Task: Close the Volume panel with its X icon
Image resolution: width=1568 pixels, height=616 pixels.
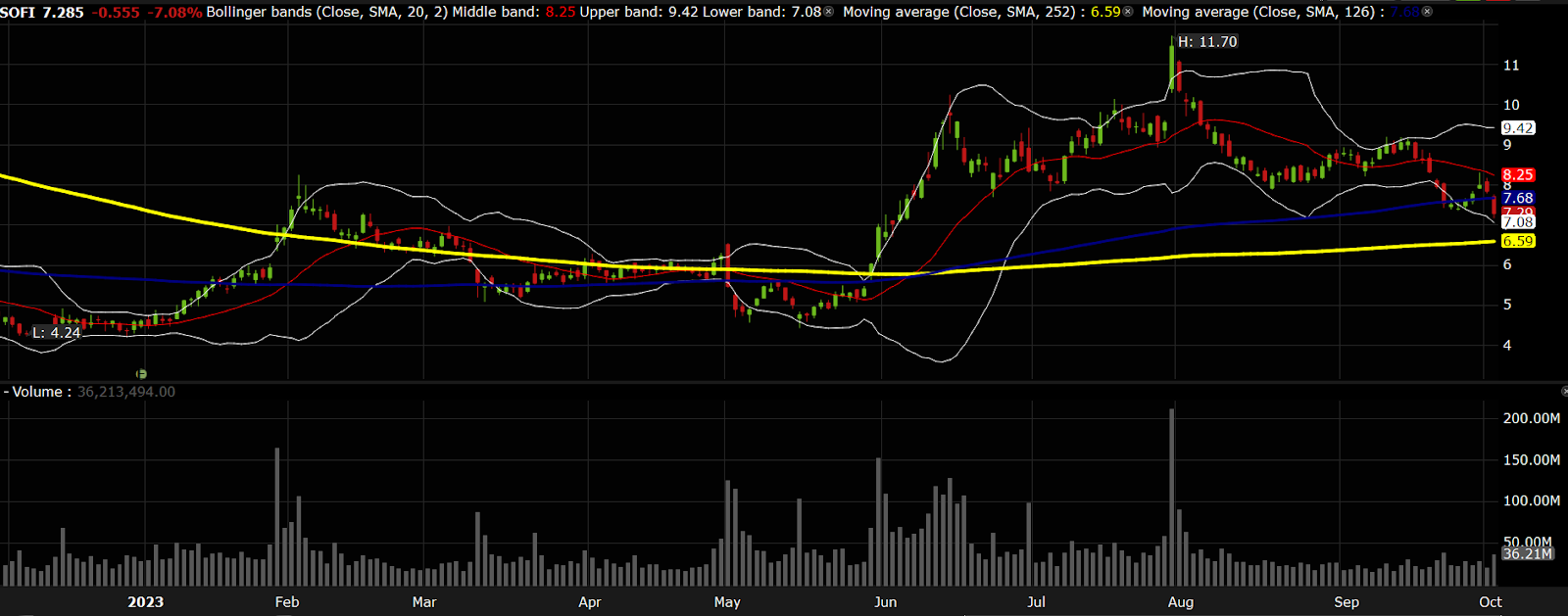Action: coord(1563,392)
